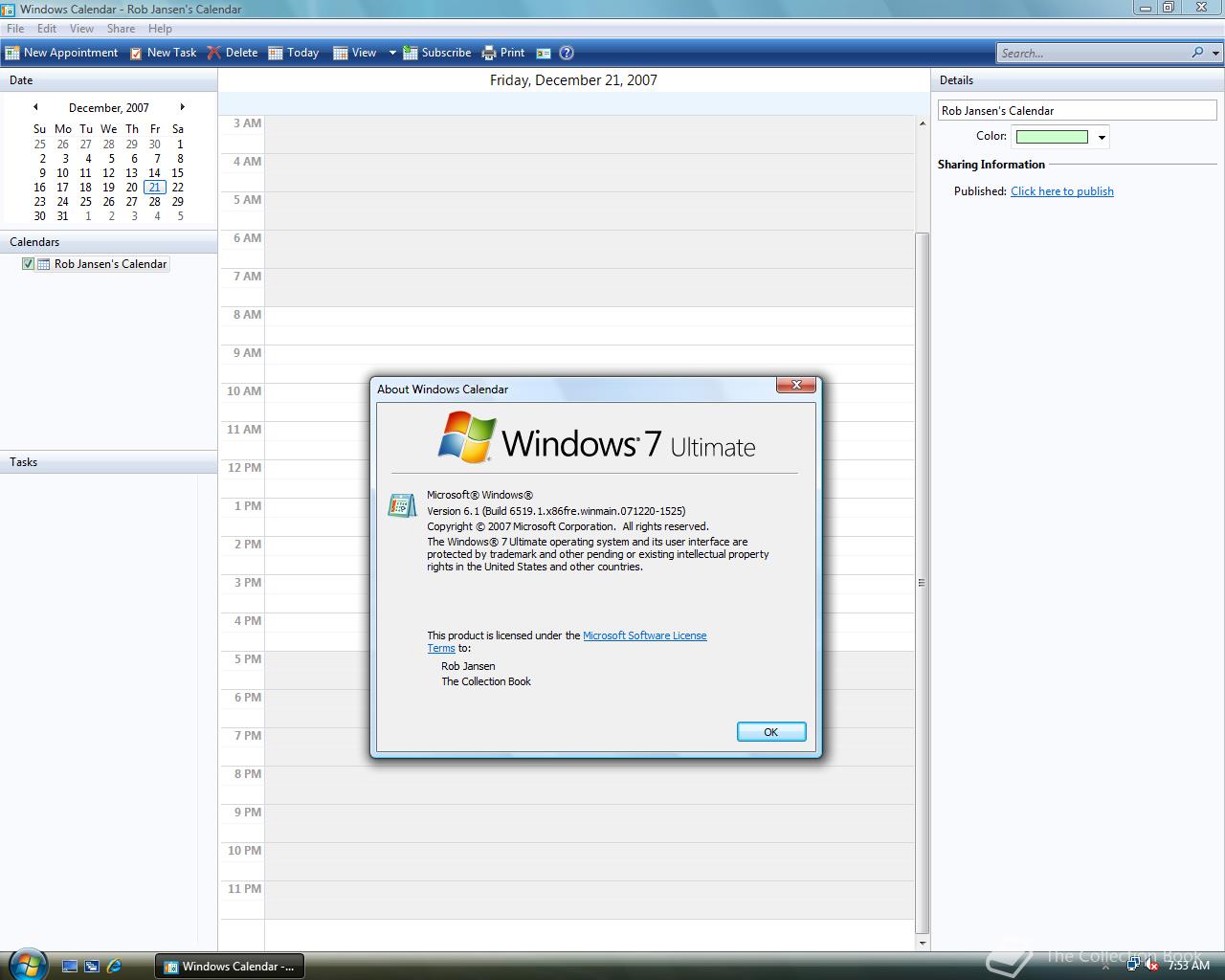Launch Internet Explorer from quick launch
The width and height of the screenshot is (1225, 980).
pyautogui.click(x=115, y=967)
